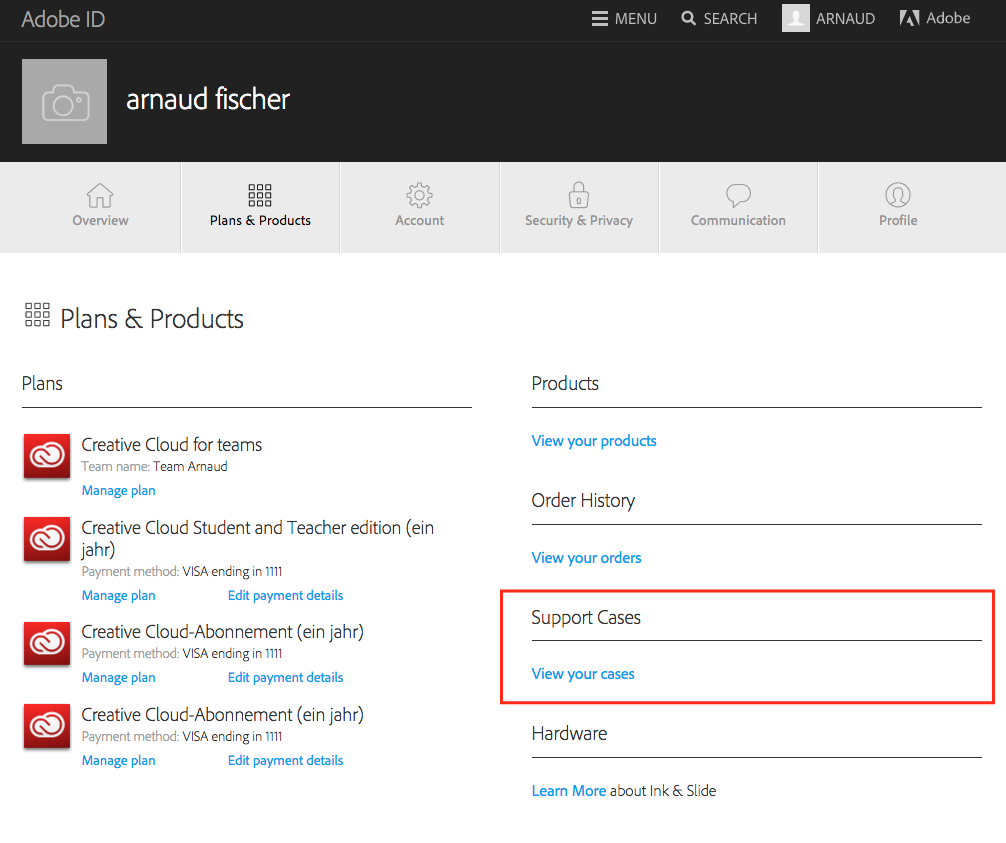Select the Security & Privacy lock icon
Screen dimensions: 1006x843
(x=578, y=196)
